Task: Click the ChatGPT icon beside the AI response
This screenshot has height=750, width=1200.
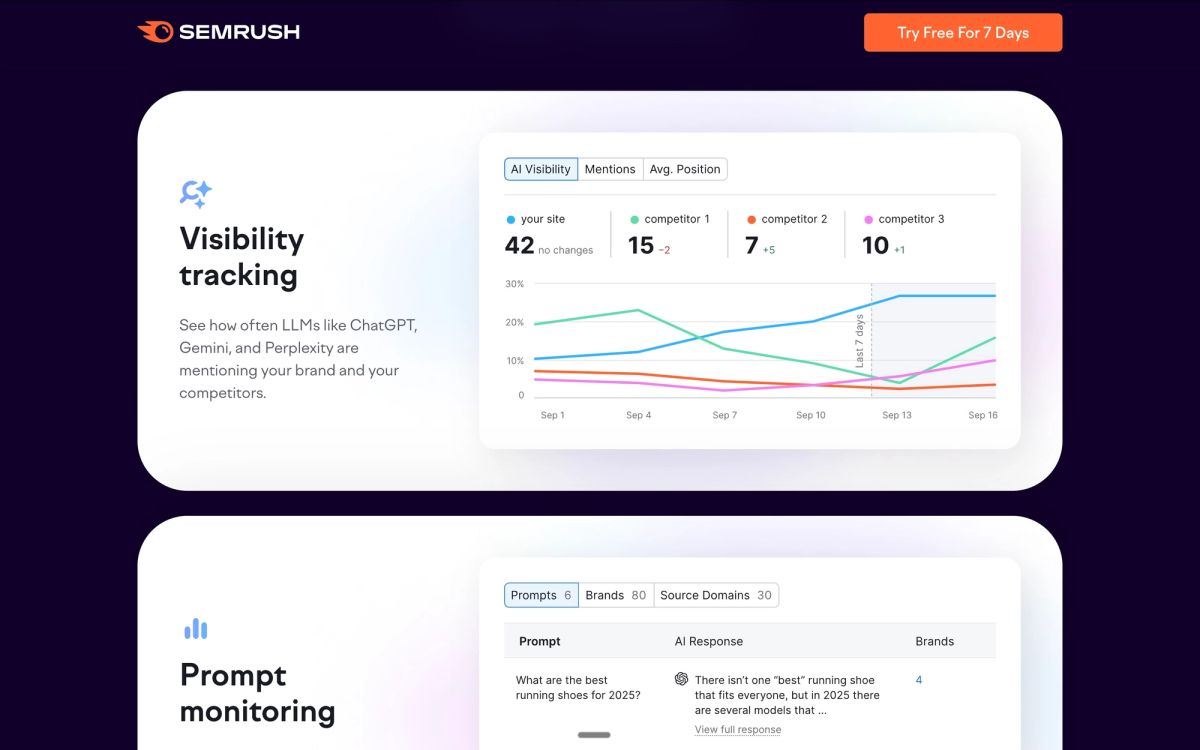Action: tap(681, 679)
